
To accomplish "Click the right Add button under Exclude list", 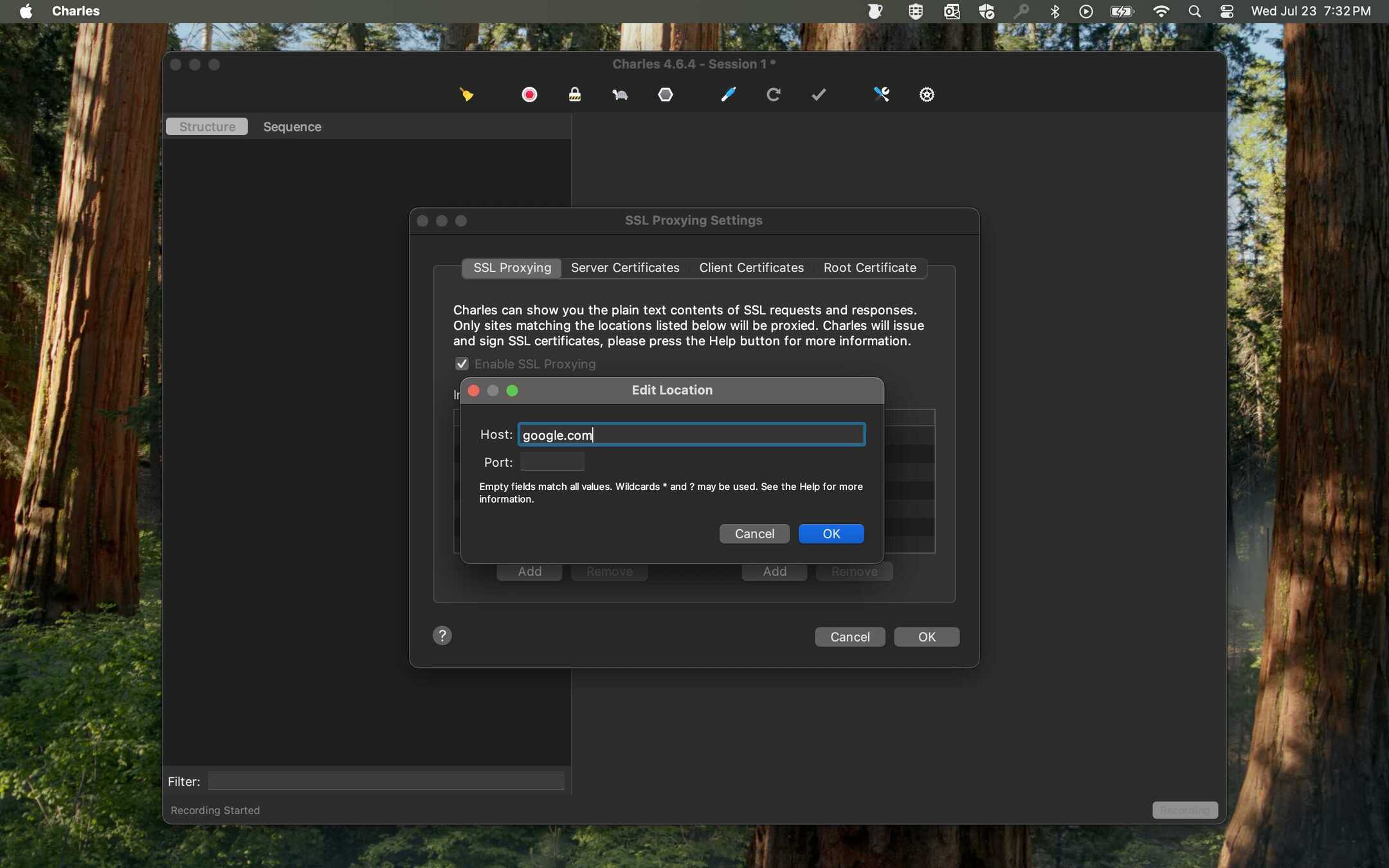I will (774, 572).
